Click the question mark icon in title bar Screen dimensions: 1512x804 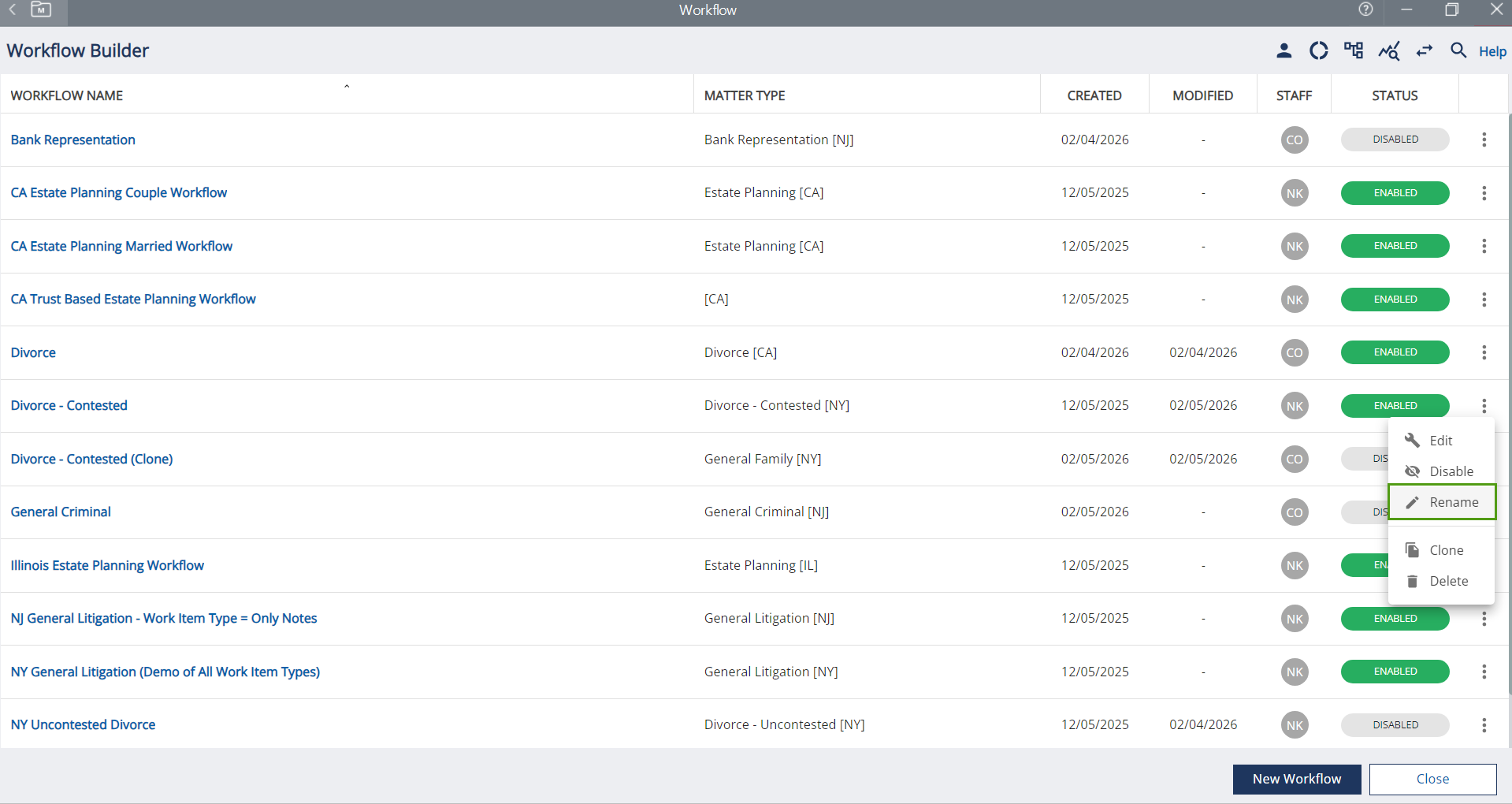(1365, 9)
